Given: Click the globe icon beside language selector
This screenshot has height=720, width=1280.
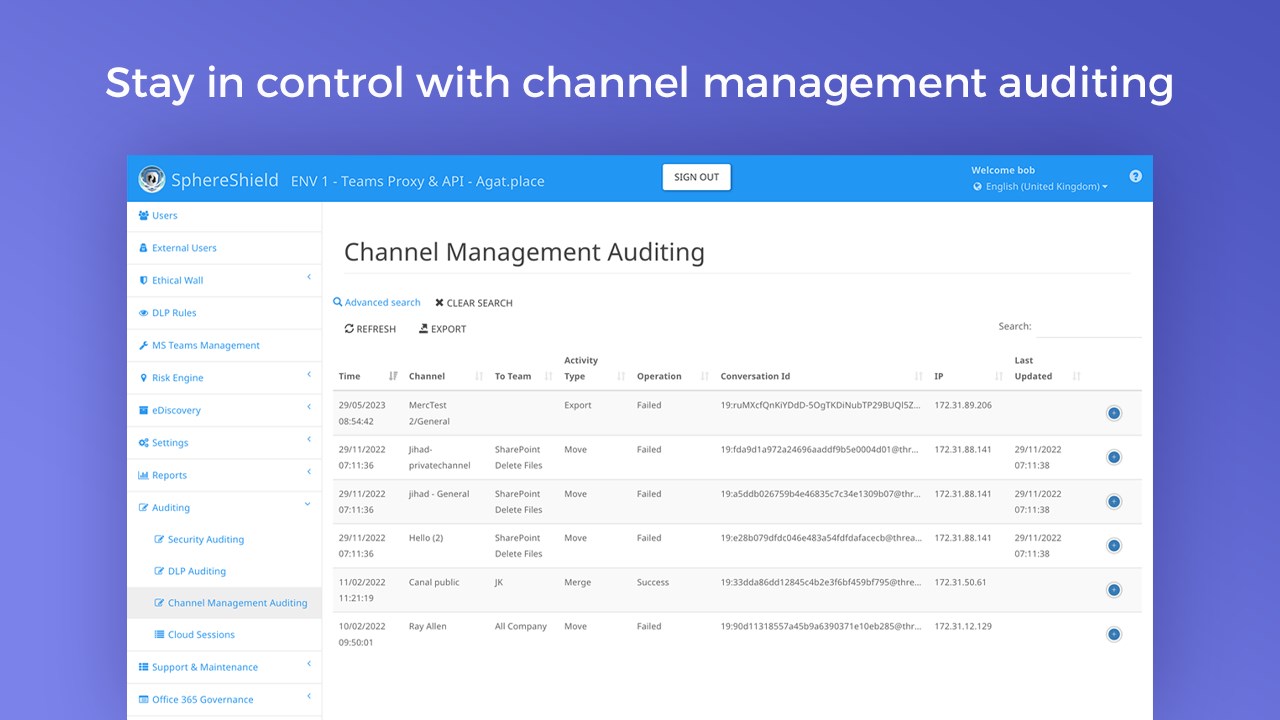Looking at the screenshot, I should pos(977,187).
